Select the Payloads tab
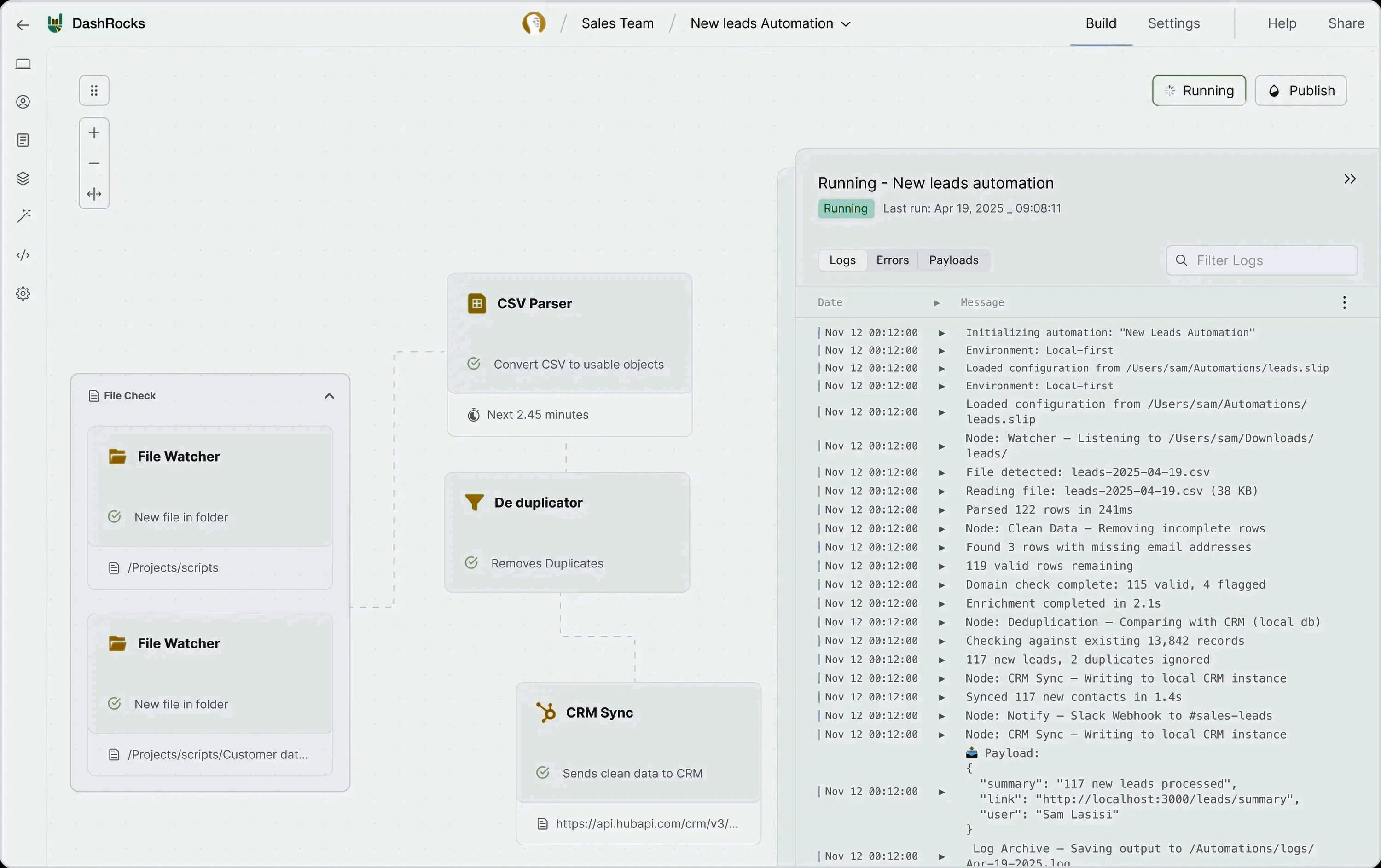Screen dimensions: 1381x868 pyautogui.click(x=954, y=260)
